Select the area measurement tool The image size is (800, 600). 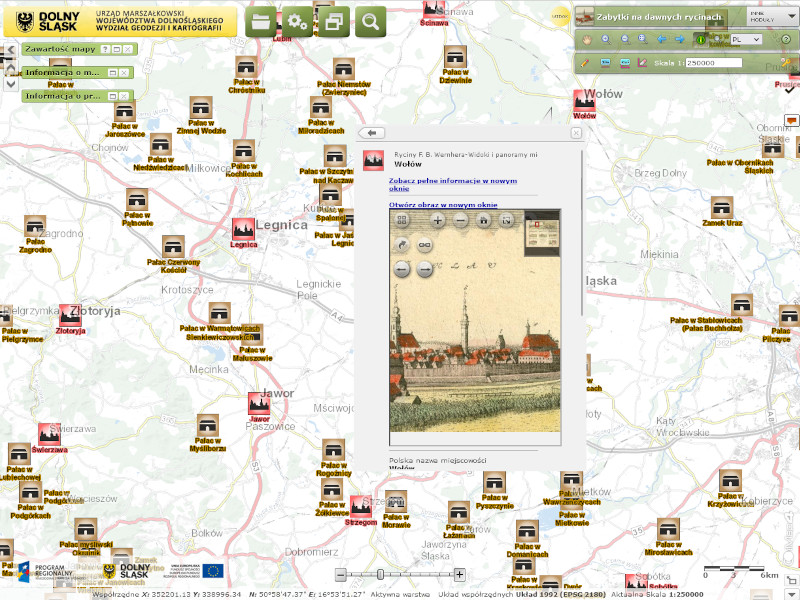[624, 63]
